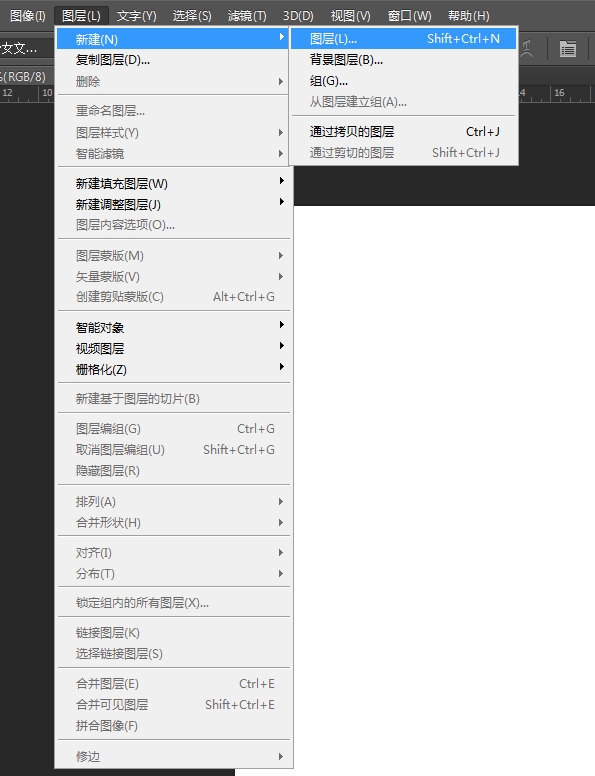Choose 图层编组(G) Ctrl+G
The image size is (595, 776).
click(x=173, y=429)
